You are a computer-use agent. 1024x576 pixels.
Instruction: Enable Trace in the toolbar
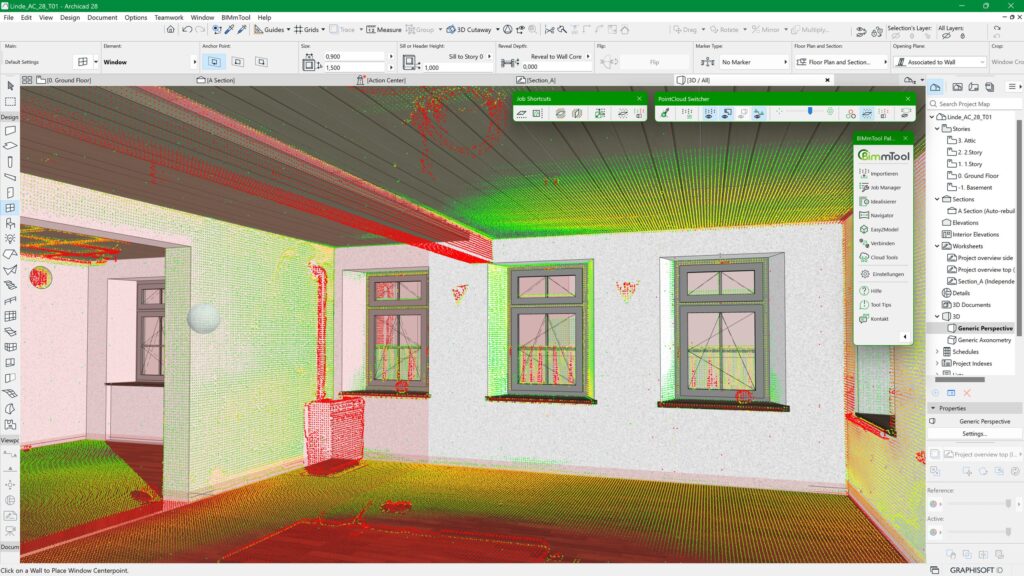pyautogui.click(x=340, y=29)
